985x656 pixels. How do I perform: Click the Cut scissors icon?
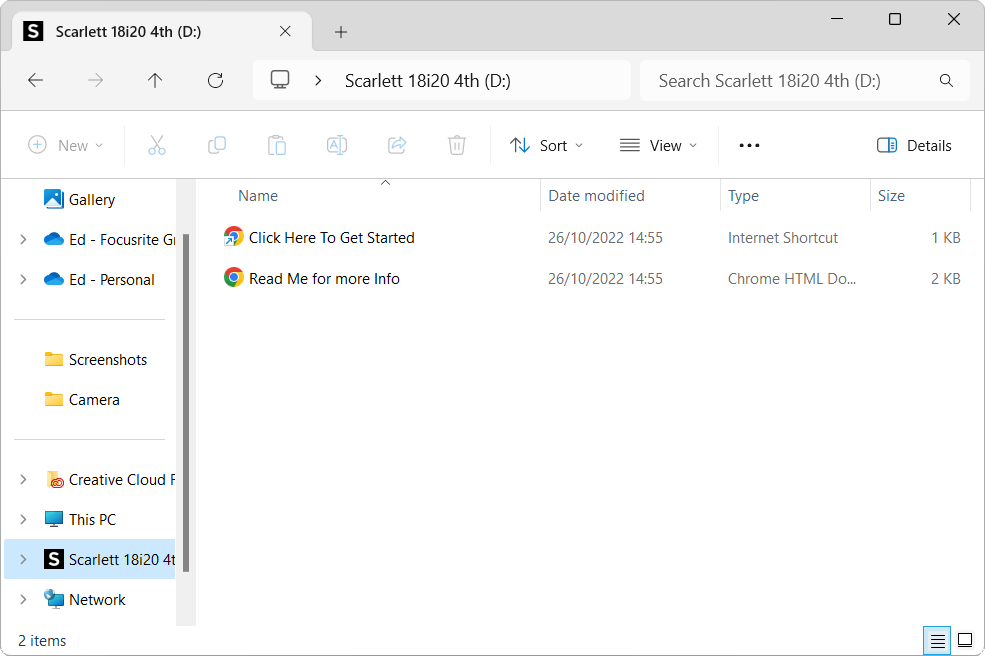point(157,145)
